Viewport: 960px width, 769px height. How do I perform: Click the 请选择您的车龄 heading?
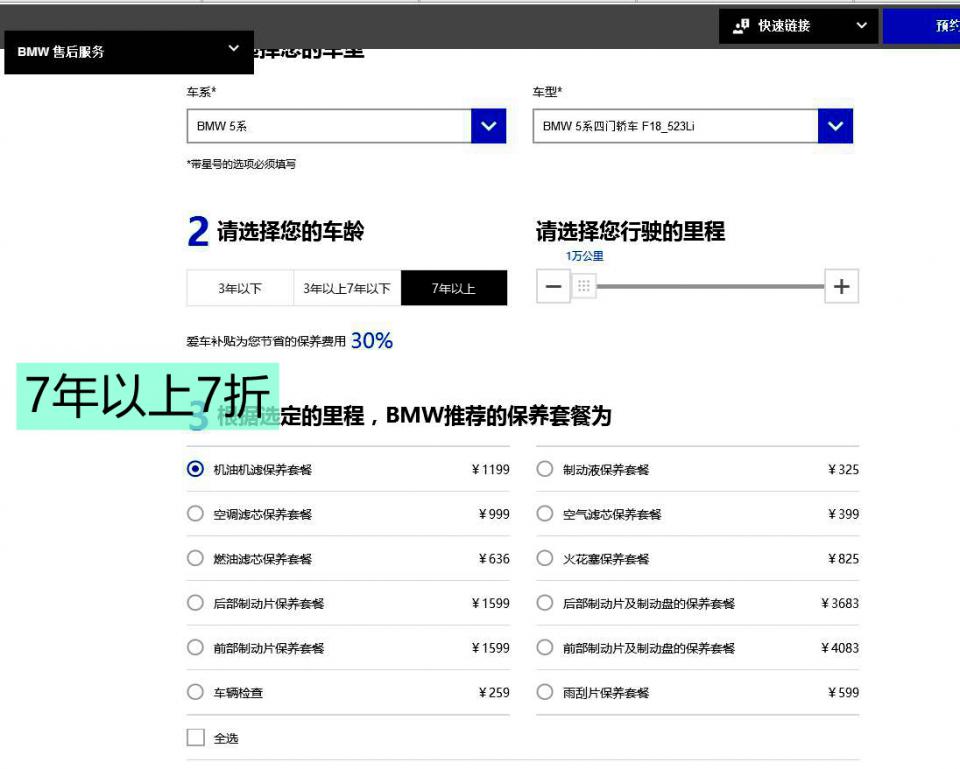click(x=291, y=231)
